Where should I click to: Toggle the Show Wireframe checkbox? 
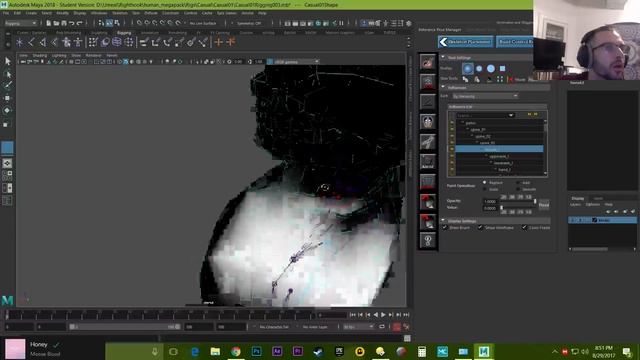[x=480, y=227]
